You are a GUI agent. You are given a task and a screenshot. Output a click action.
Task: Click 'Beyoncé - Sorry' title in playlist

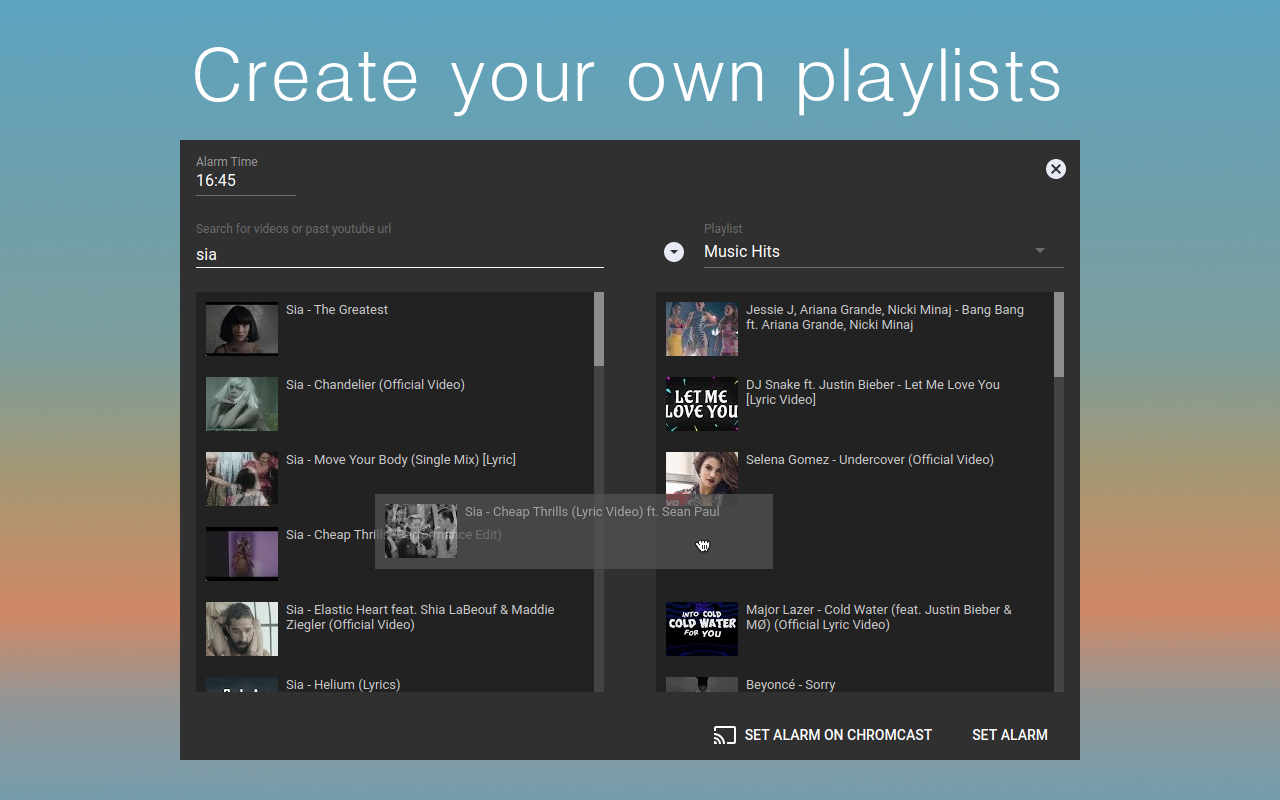coord(791,685)
